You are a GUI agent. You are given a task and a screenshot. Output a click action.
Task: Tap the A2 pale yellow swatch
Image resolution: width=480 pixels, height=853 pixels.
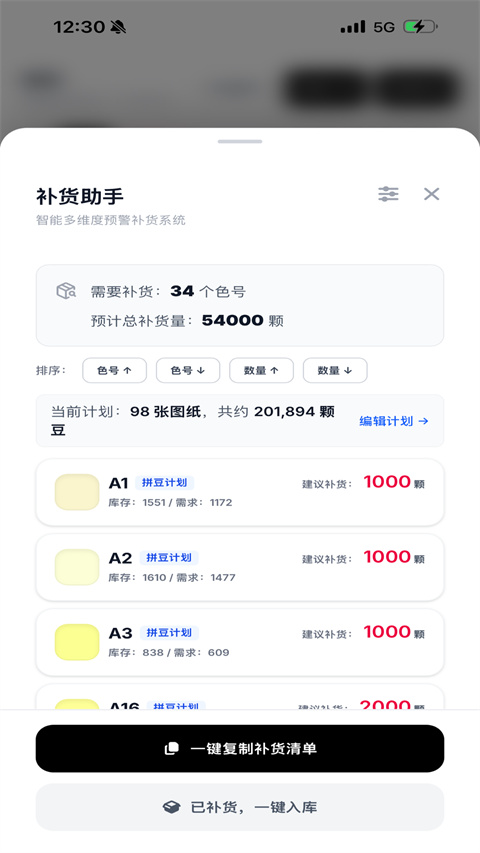[x=77, y=567]
